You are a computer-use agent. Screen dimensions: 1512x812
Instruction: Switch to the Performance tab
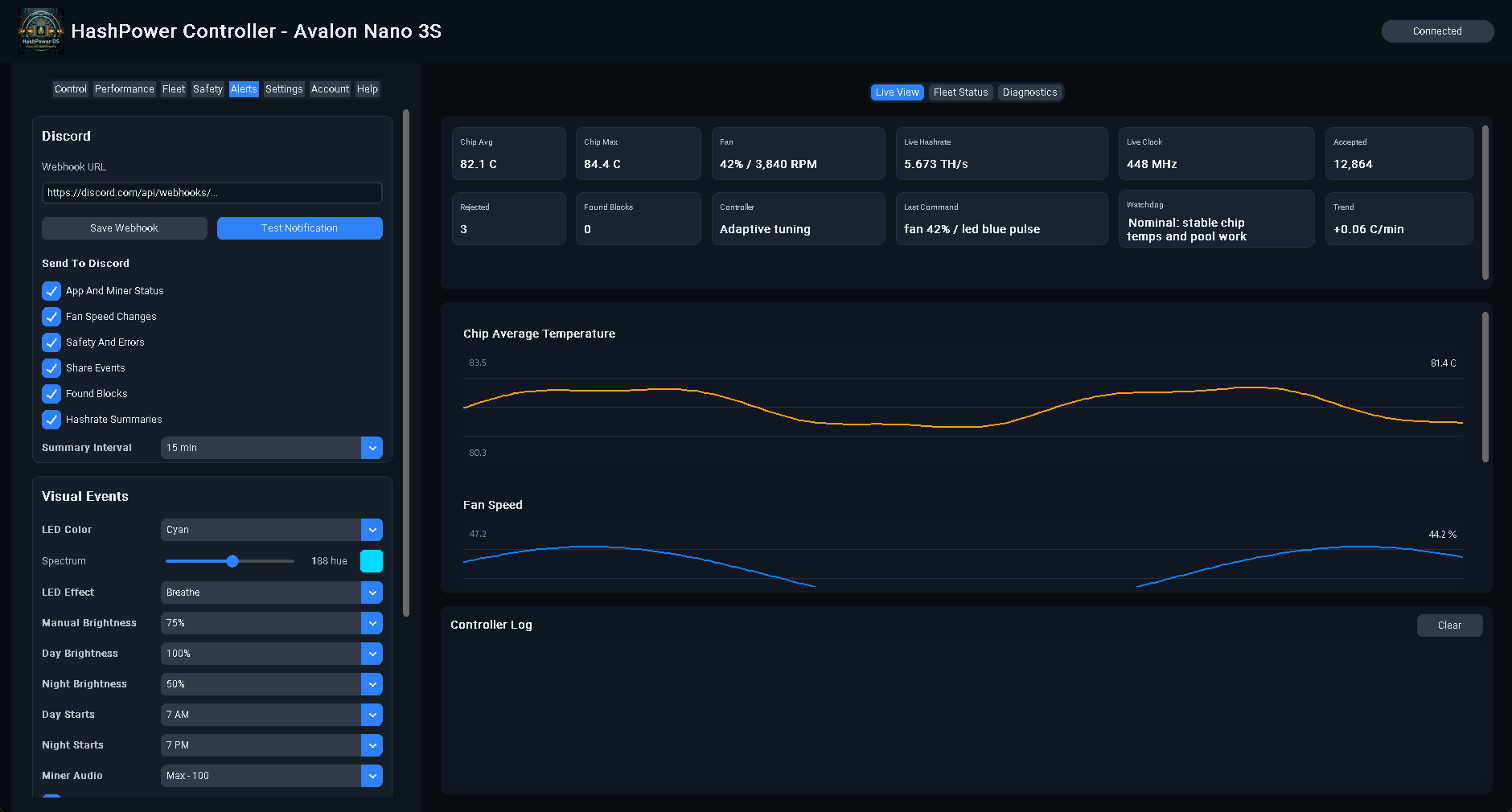[x=124, y=89]
